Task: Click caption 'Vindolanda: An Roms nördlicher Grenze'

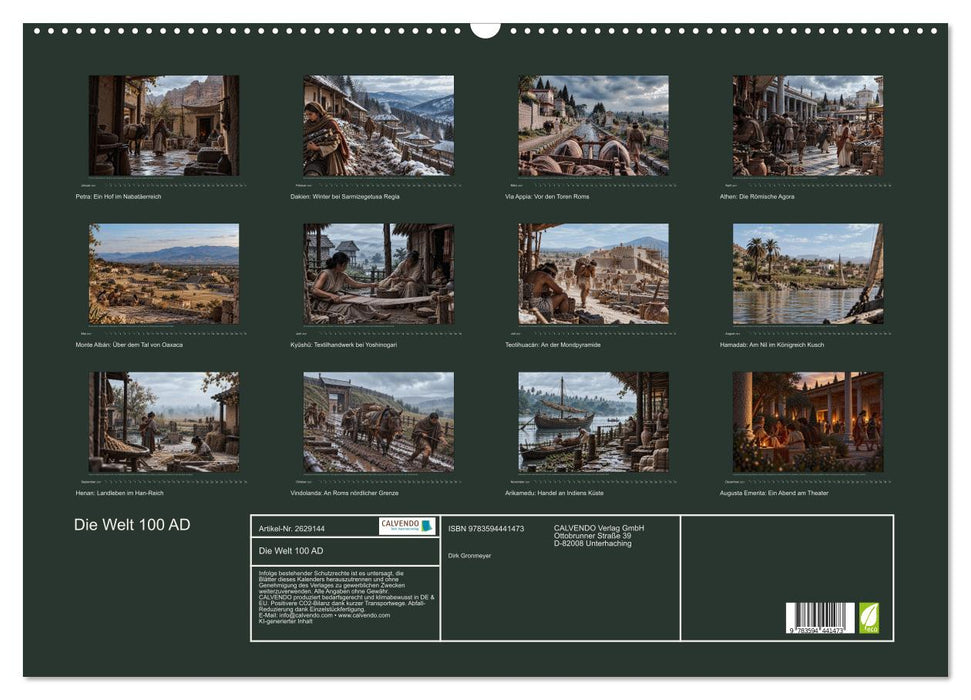Action: [x=344, y=493]
